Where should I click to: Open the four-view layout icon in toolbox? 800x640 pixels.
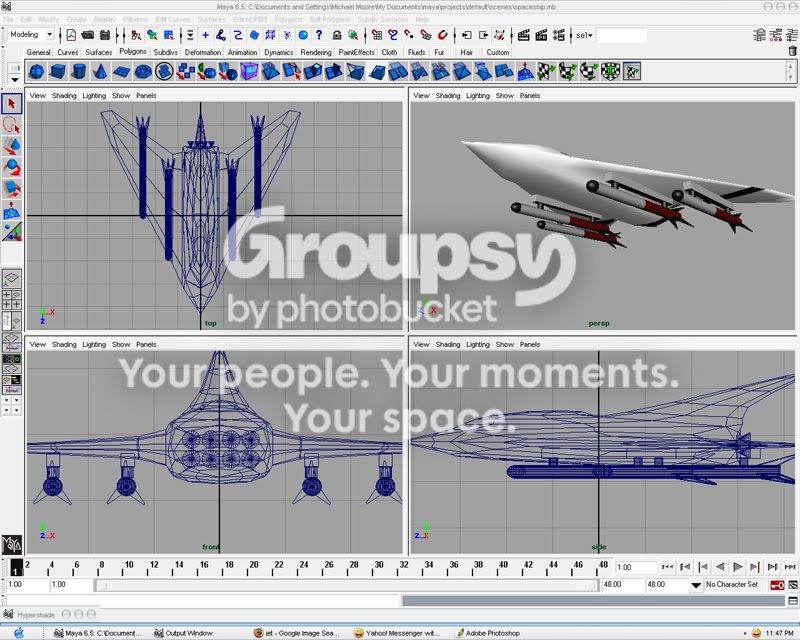[x=11, y=299]
